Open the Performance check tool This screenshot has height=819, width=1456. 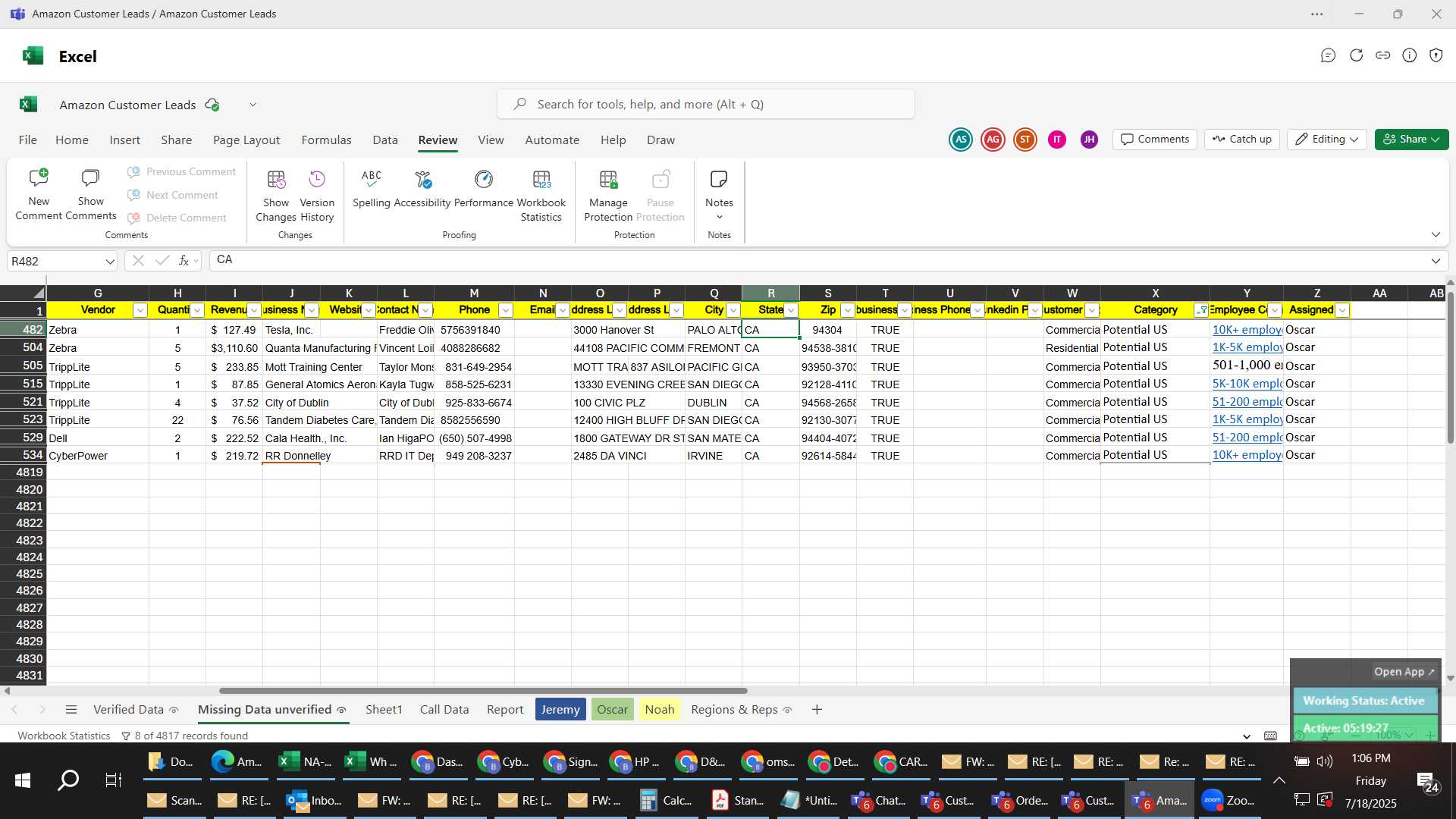point(484,188)
